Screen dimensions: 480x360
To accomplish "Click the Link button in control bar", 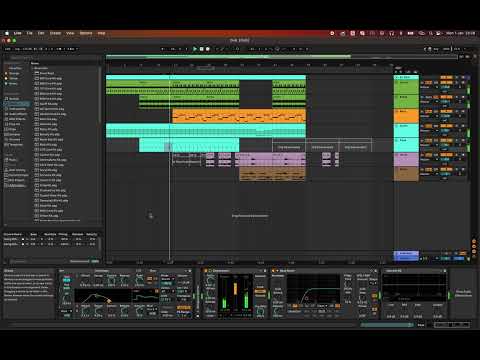I will 8,49.
